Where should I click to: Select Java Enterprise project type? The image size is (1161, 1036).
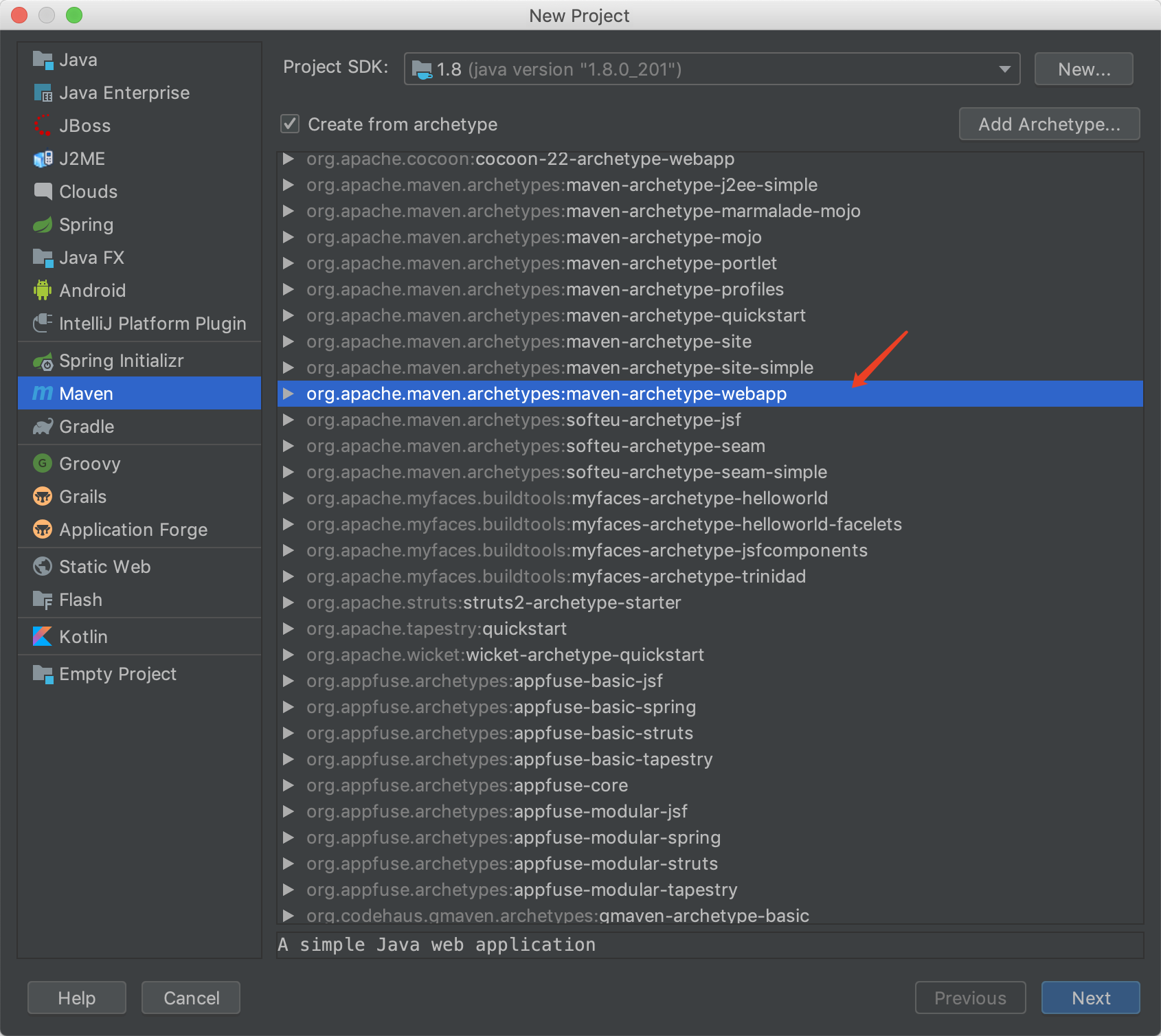tap(139, 93)
